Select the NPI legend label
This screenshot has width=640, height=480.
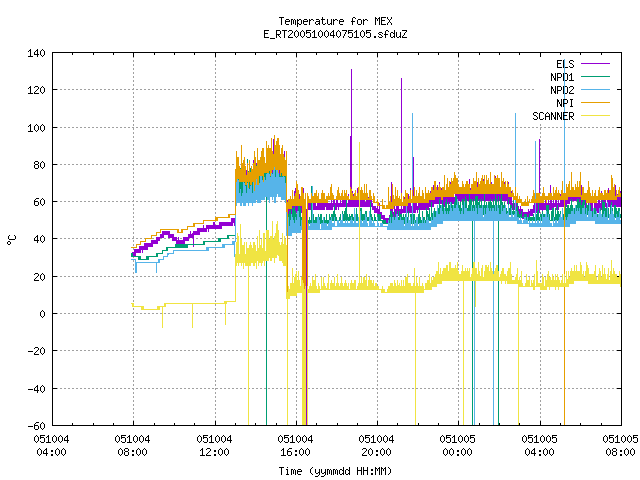[x=565, y=103]
